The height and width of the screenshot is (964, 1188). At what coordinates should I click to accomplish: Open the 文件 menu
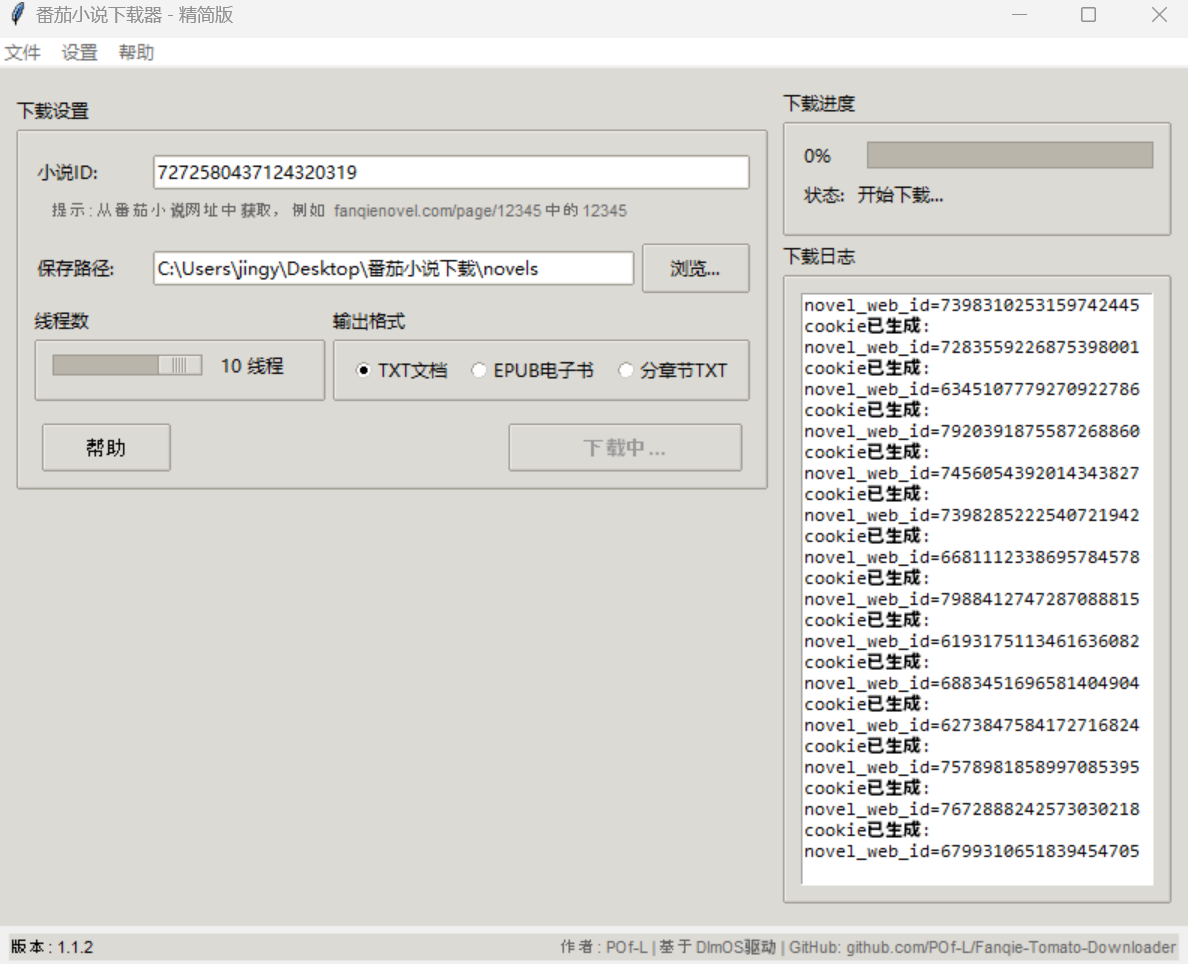point(22,52)
